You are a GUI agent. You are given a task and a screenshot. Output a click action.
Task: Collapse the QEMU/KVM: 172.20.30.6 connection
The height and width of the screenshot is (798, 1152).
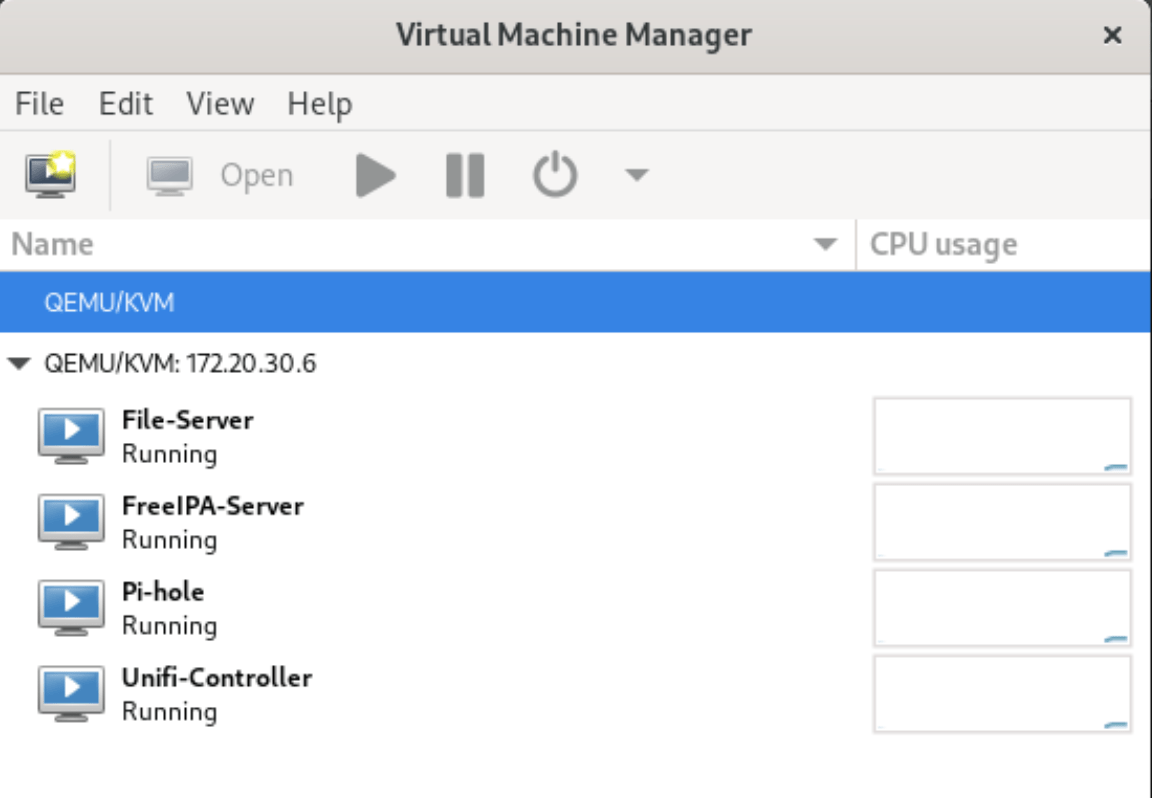18,363
